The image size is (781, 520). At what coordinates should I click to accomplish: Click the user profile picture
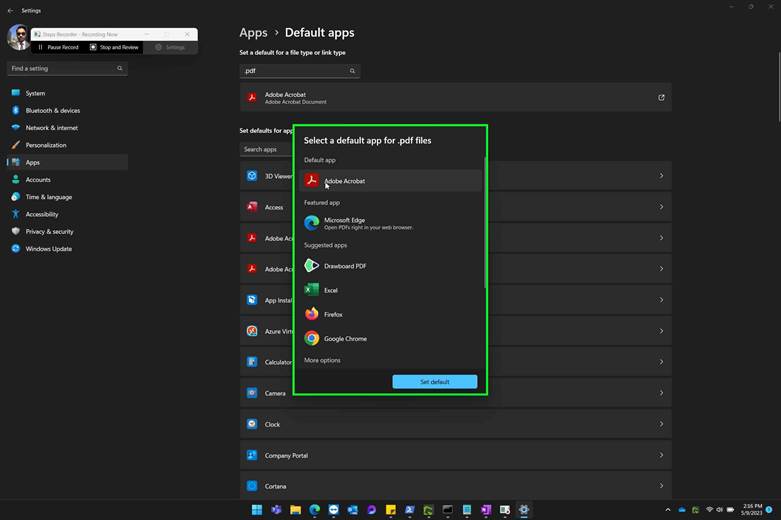click(19, 37)
